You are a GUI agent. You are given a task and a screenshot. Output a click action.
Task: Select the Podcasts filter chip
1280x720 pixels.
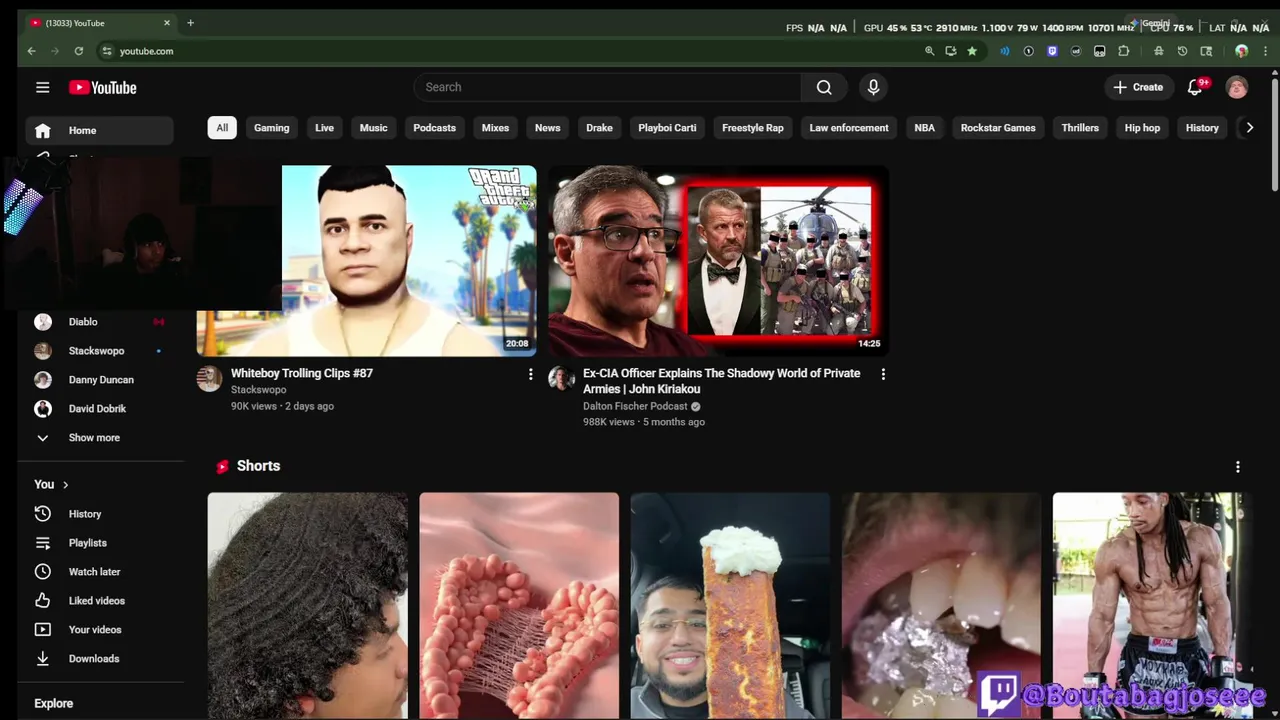[x=434, y=128]
